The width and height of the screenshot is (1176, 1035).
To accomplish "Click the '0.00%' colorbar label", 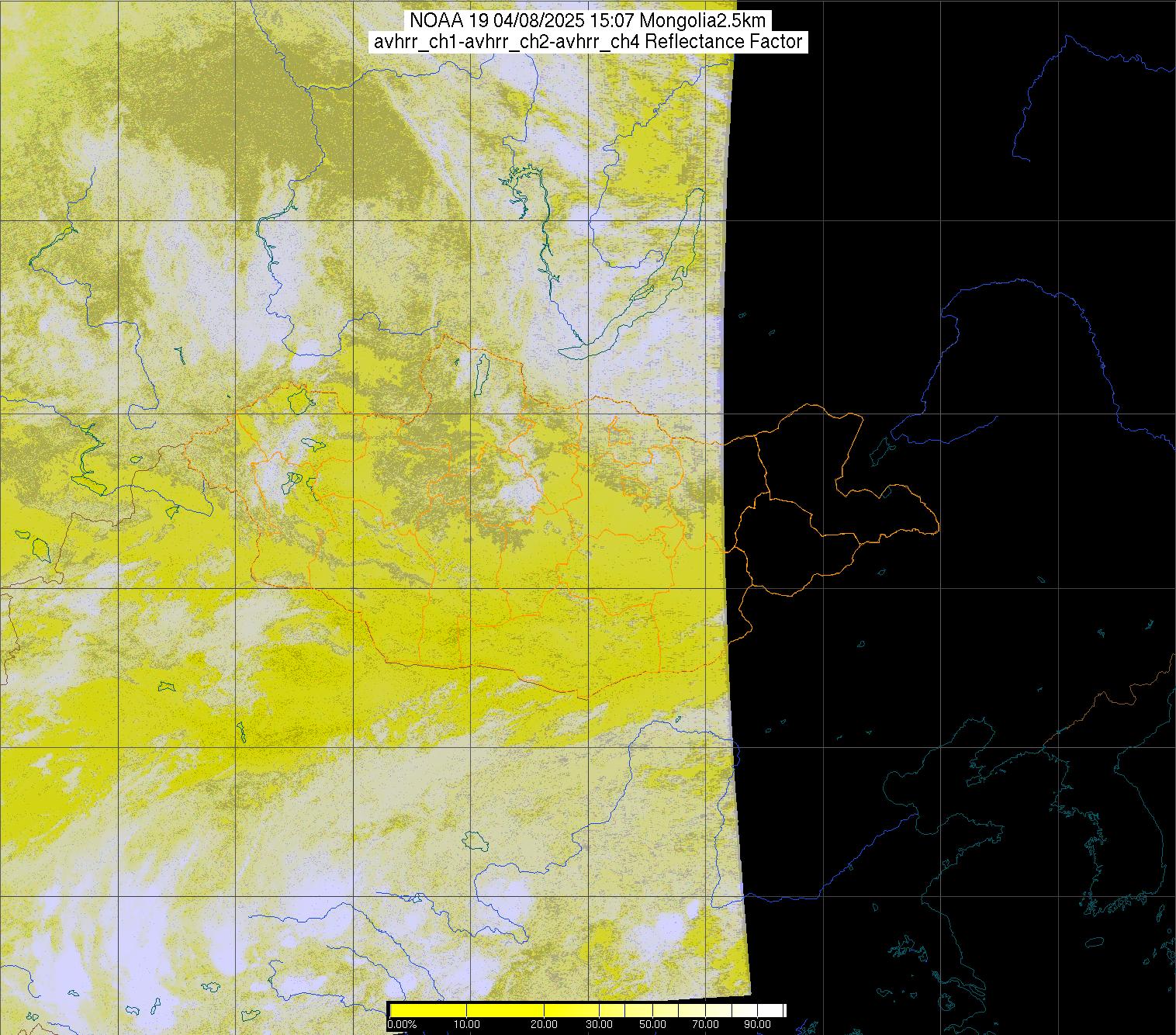I will pyautogui.click(x=402, y=1024).
